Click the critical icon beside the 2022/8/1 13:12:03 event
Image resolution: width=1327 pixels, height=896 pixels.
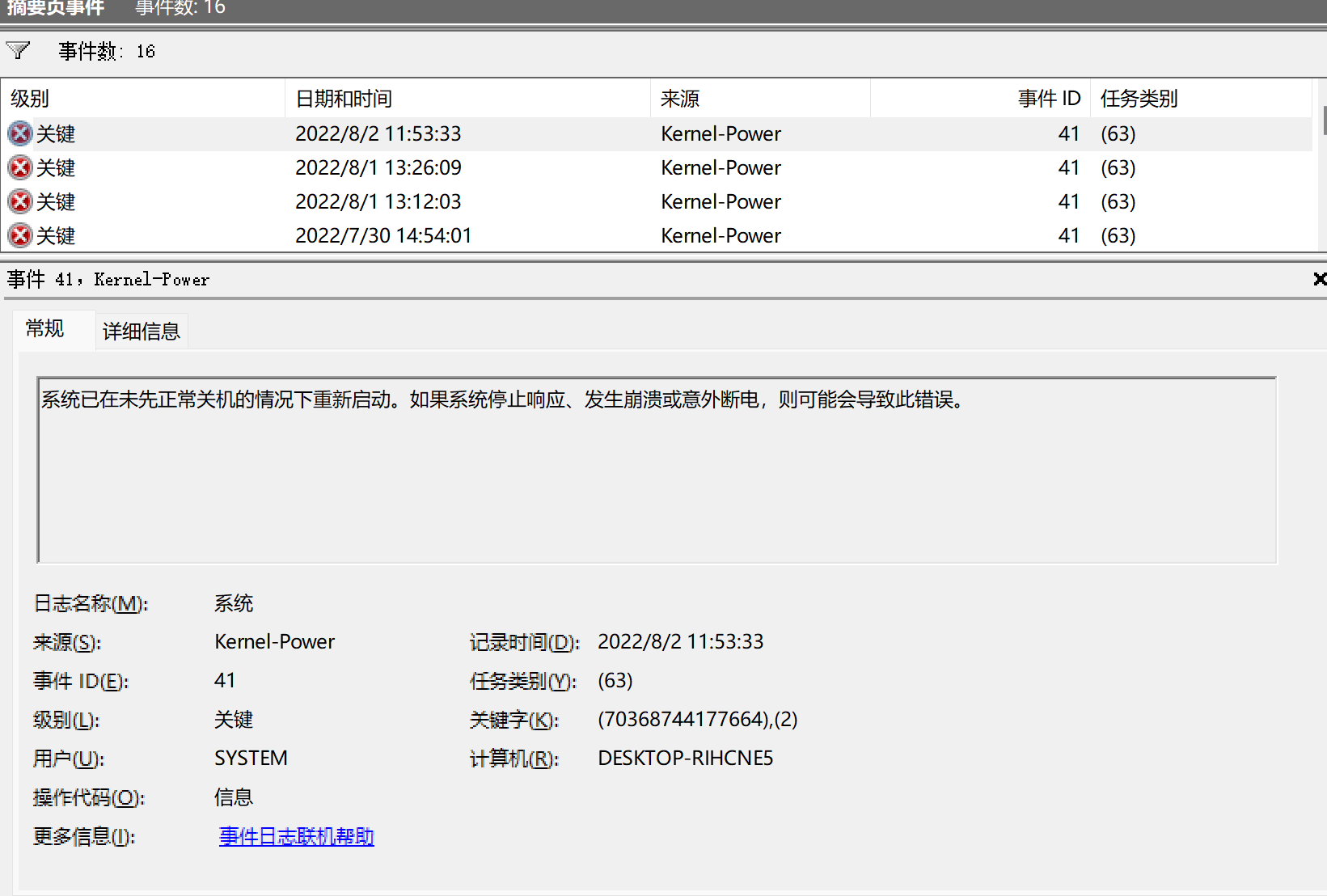19,201
